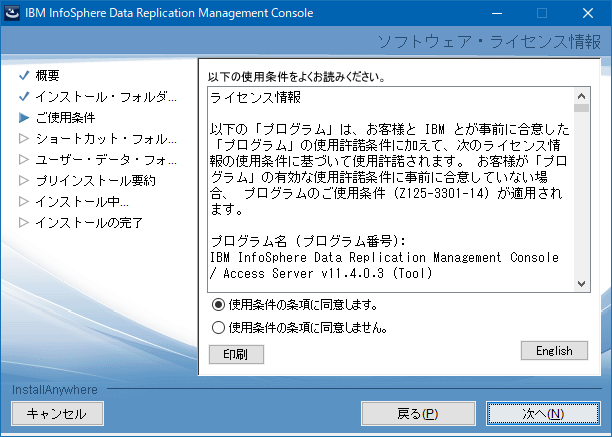Click the license text scroll up arrow
This screenshot has width=612, height=437.
[x=582, y=96]
